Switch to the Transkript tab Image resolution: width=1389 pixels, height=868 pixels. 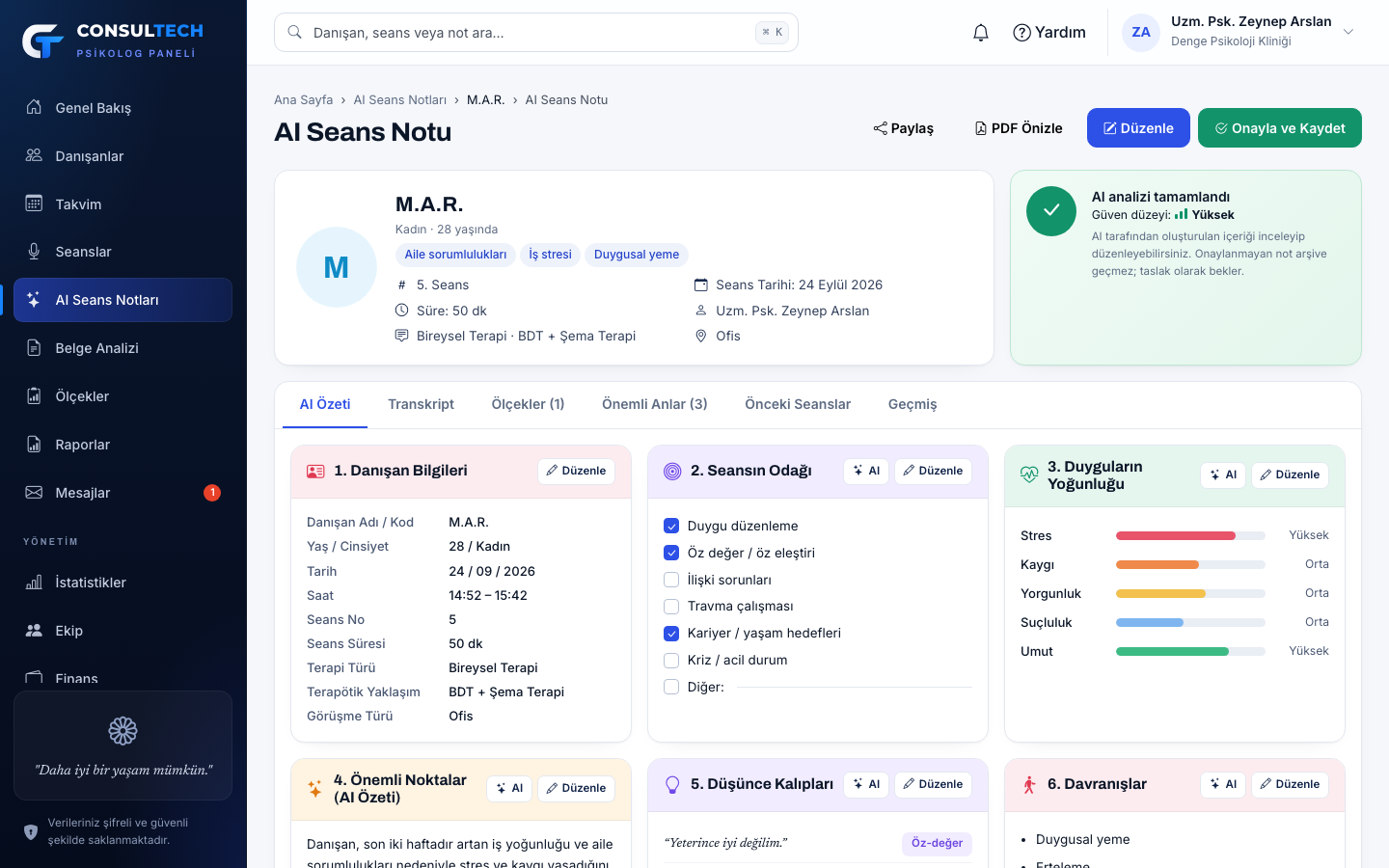421,404
